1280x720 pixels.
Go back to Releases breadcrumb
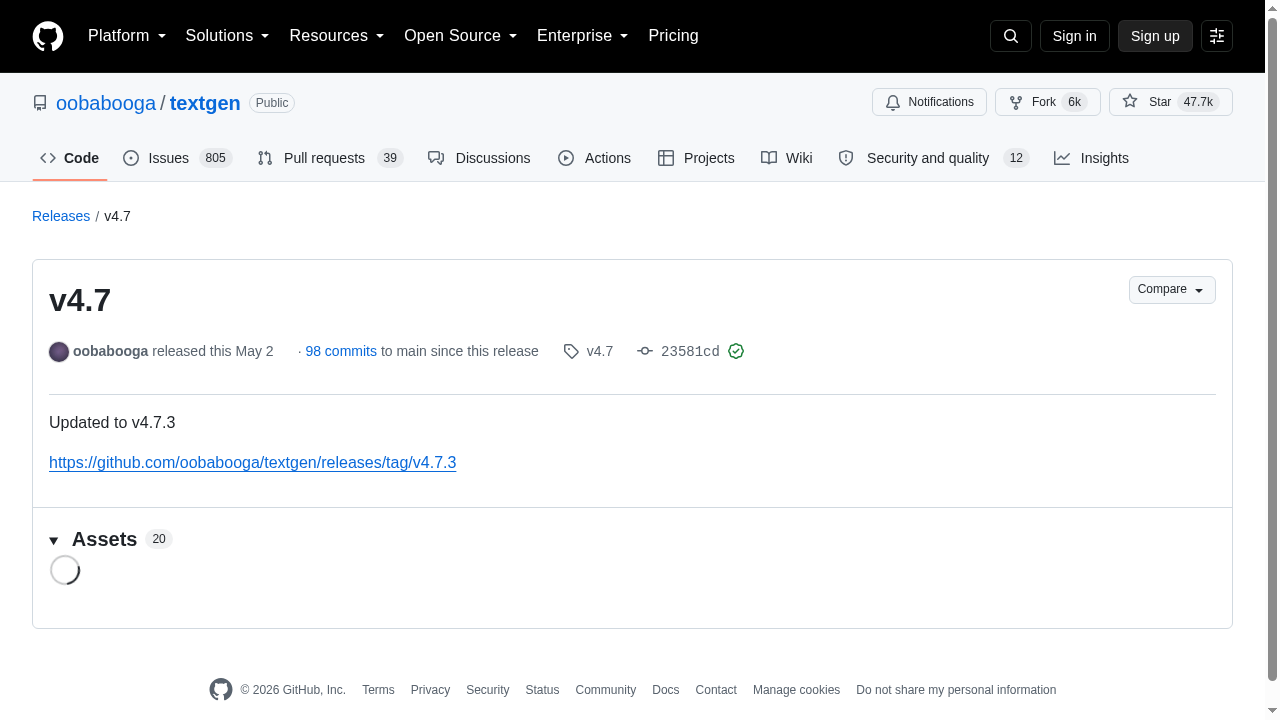[x=61, y=216]
